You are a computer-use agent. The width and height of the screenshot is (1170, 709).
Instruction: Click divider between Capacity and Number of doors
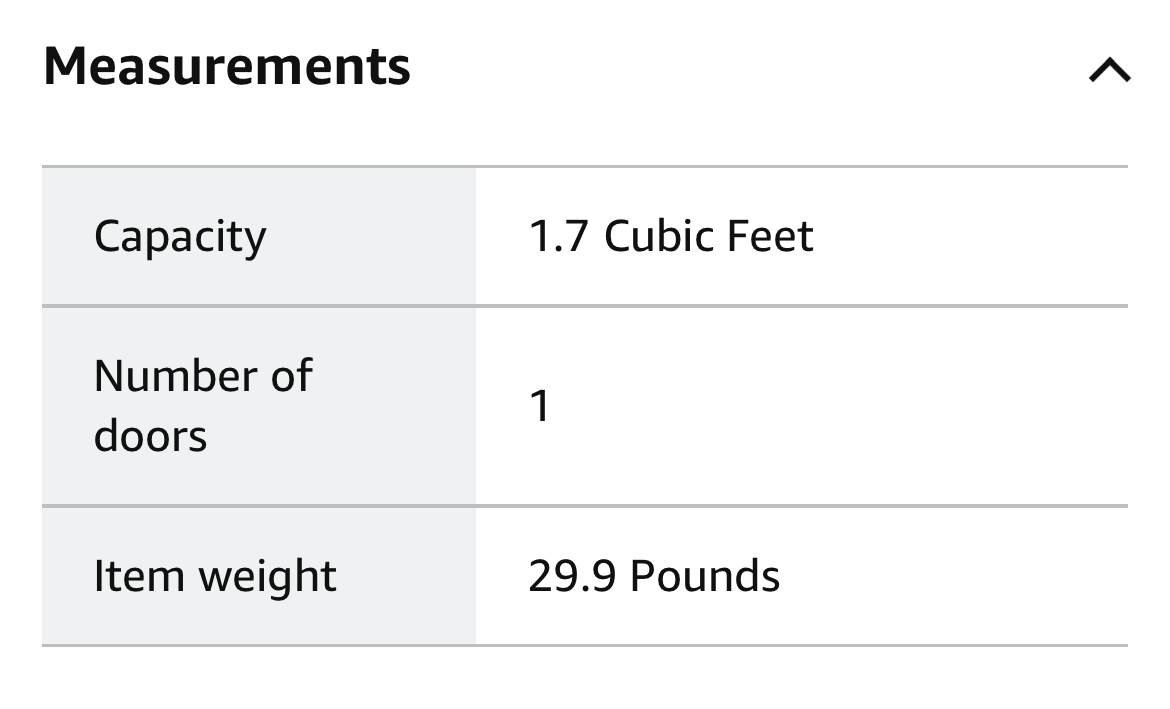point(585,306)
